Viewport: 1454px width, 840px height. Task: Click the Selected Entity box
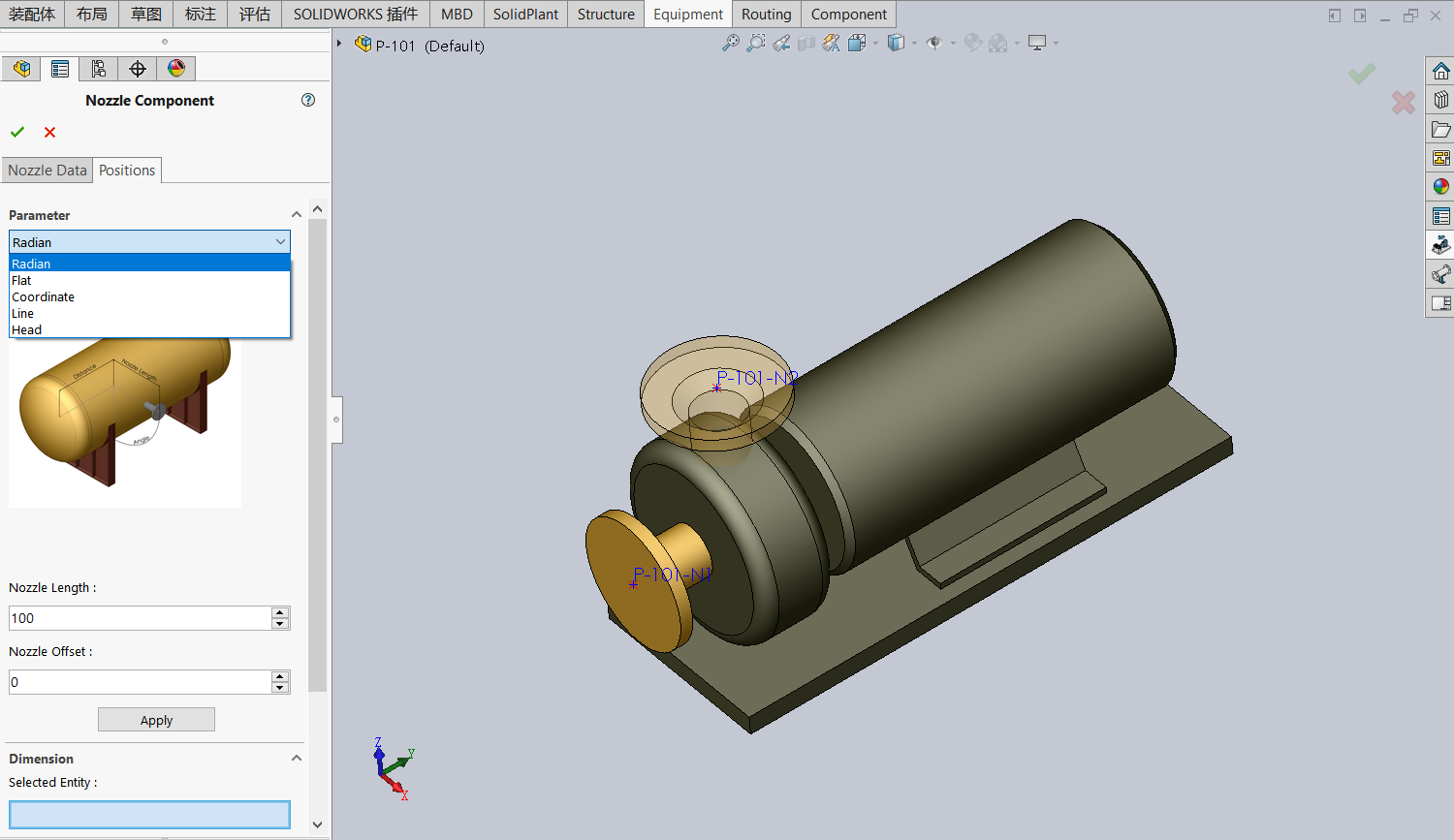[x=149, y=814]
